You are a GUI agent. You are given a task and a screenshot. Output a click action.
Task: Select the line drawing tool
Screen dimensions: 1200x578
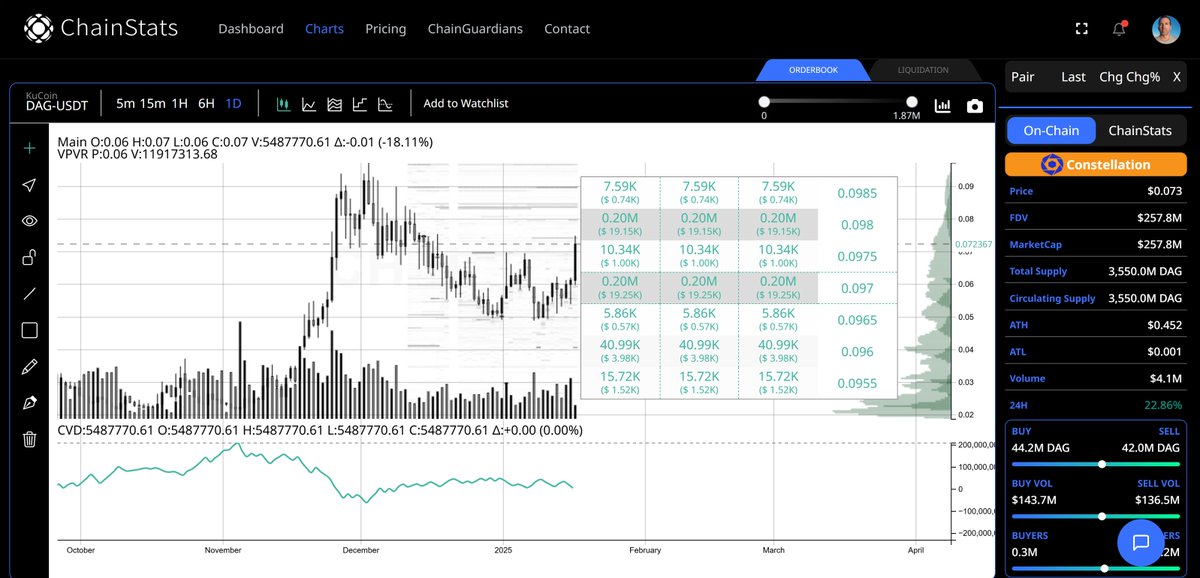pos(29,294)
